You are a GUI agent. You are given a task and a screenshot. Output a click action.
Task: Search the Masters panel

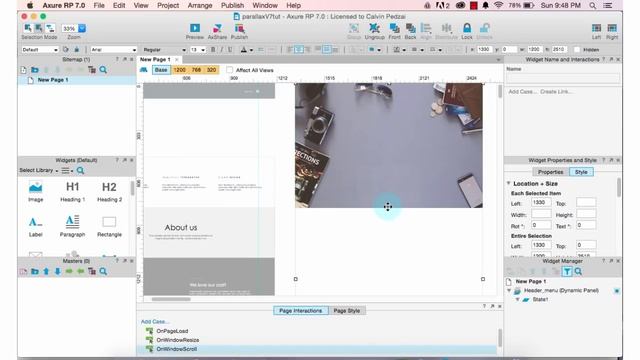point(103,271)
